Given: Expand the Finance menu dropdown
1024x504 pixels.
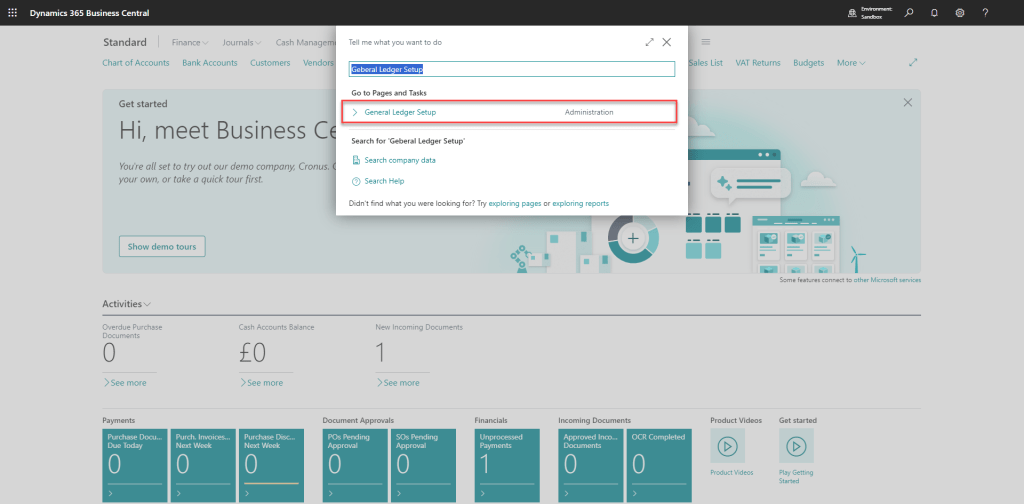Looking at the screenshot, I should click(190, 42).
